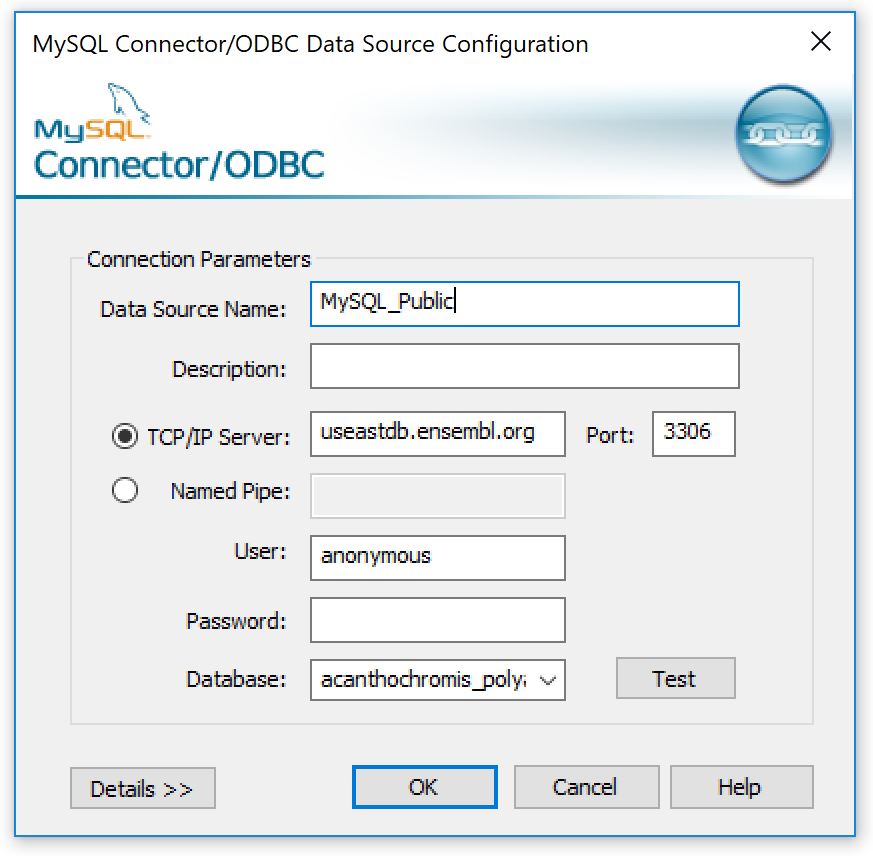Open the Database dropdown arrow
This screenshot has width=873, height=856.
click(x=548, y=680)
